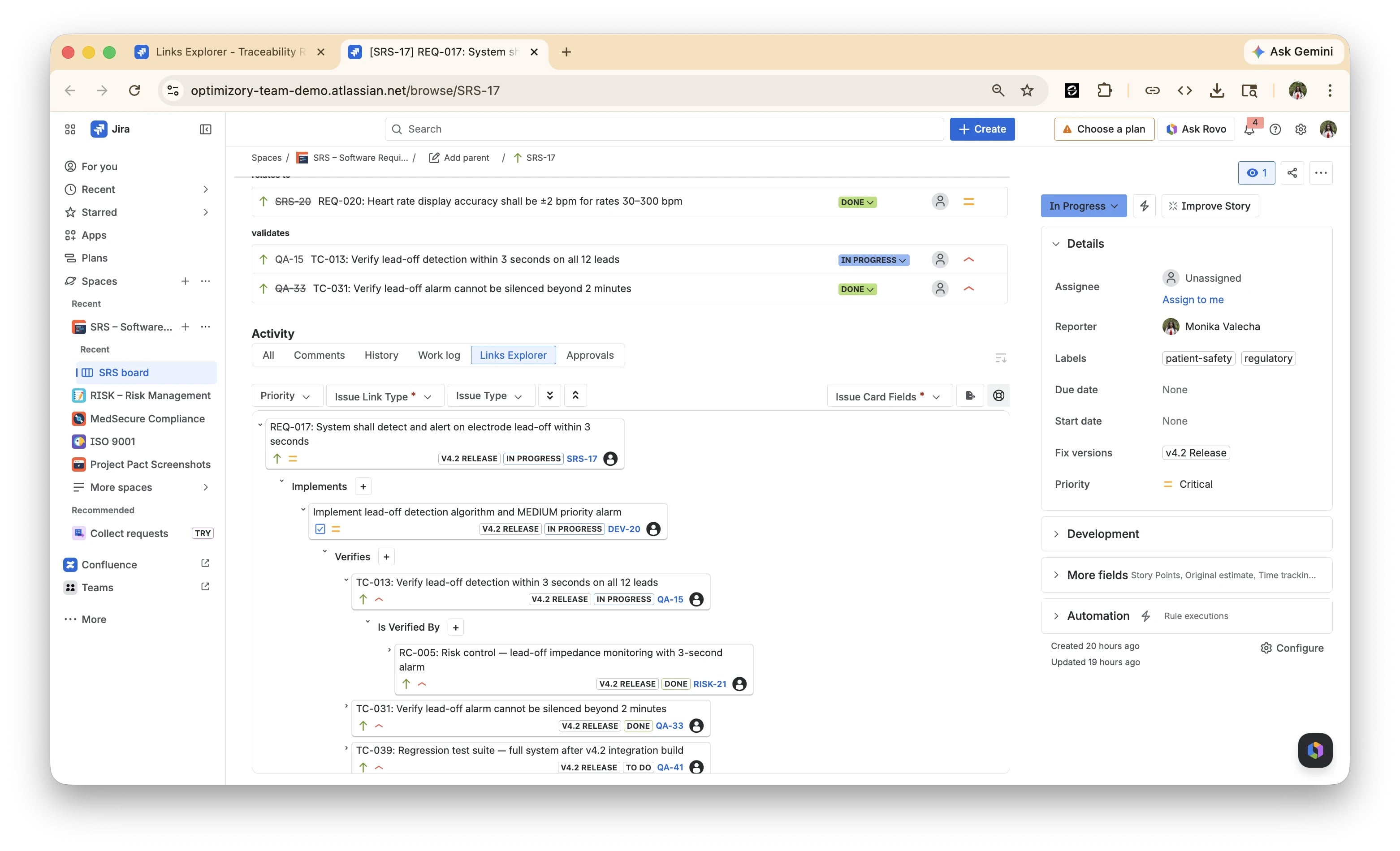This screenshot has height=851, width=1400.
Task: Open the Issue Link Type filter dropdown
Action: click(385, 395)
